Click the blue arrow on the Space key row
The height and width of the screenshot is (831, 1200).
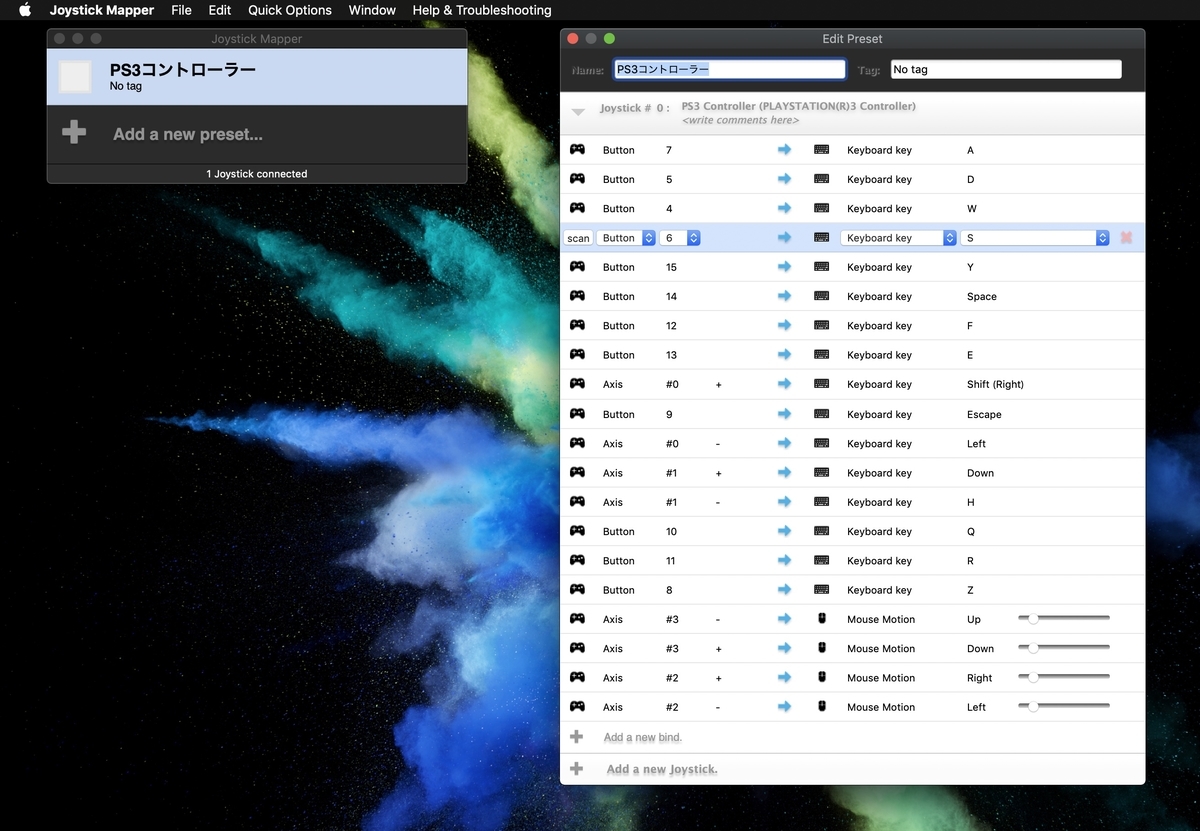coord(784,296)
